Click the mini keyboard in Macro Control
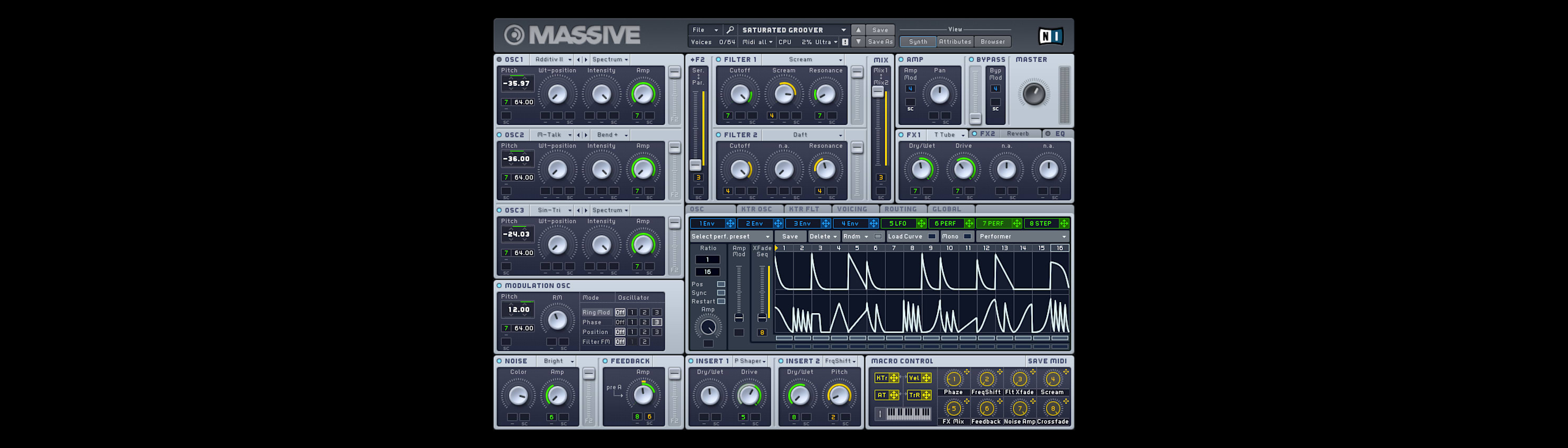The width and height of the screenshot is (1568, 448). pos(908,413)
